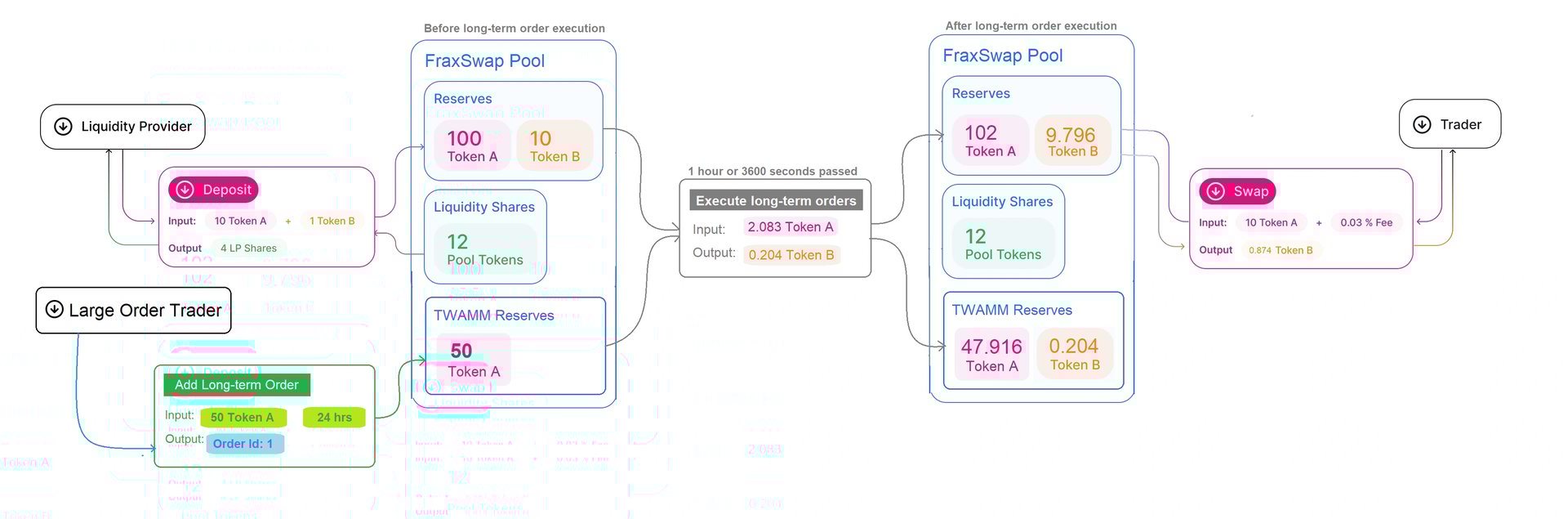Image resolution: width=1568 pixels, height=519 pixels.
Task: Click the 10 Token A input in the Swap box
Action: 1271,222
